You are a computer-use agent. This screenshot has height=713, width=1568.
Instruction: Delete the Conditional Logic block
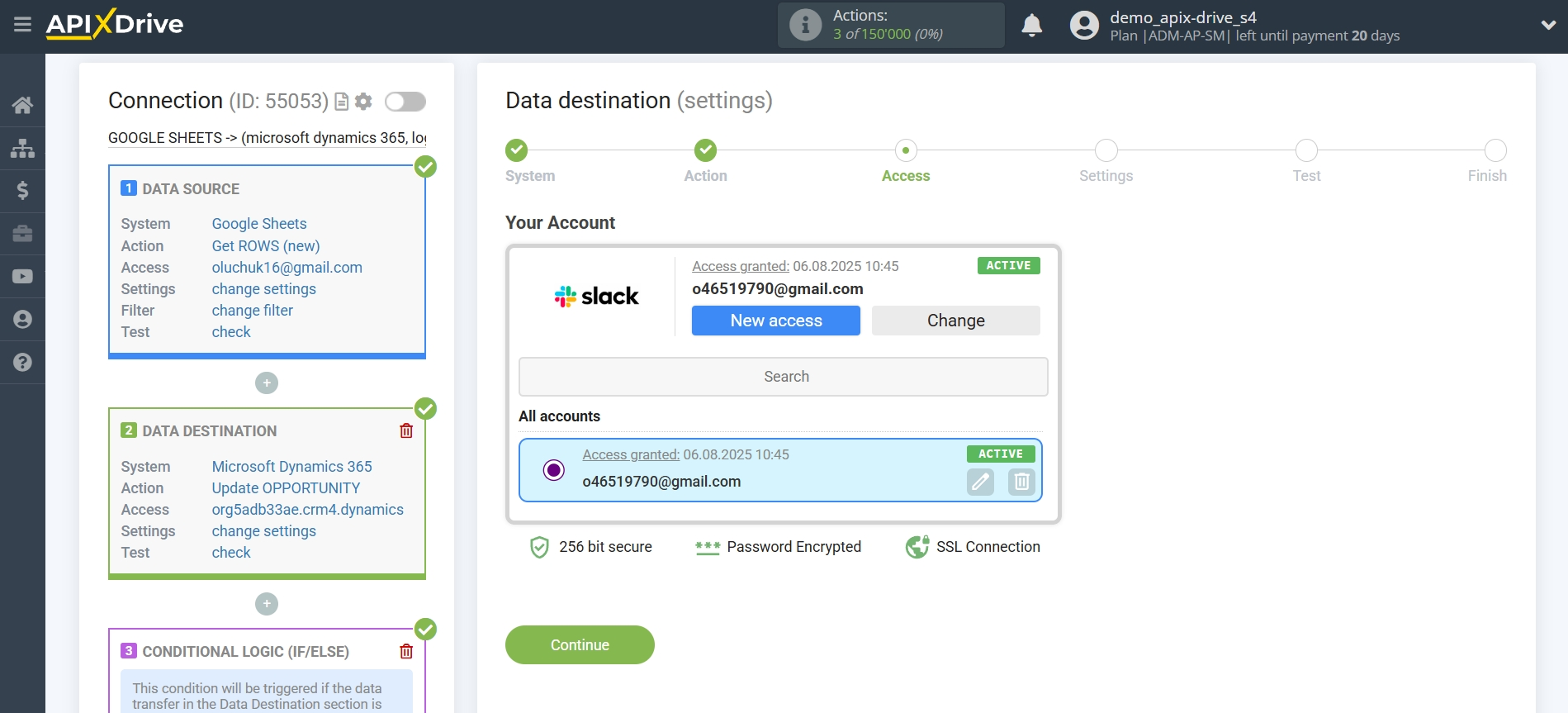click(x=406, y=651)
